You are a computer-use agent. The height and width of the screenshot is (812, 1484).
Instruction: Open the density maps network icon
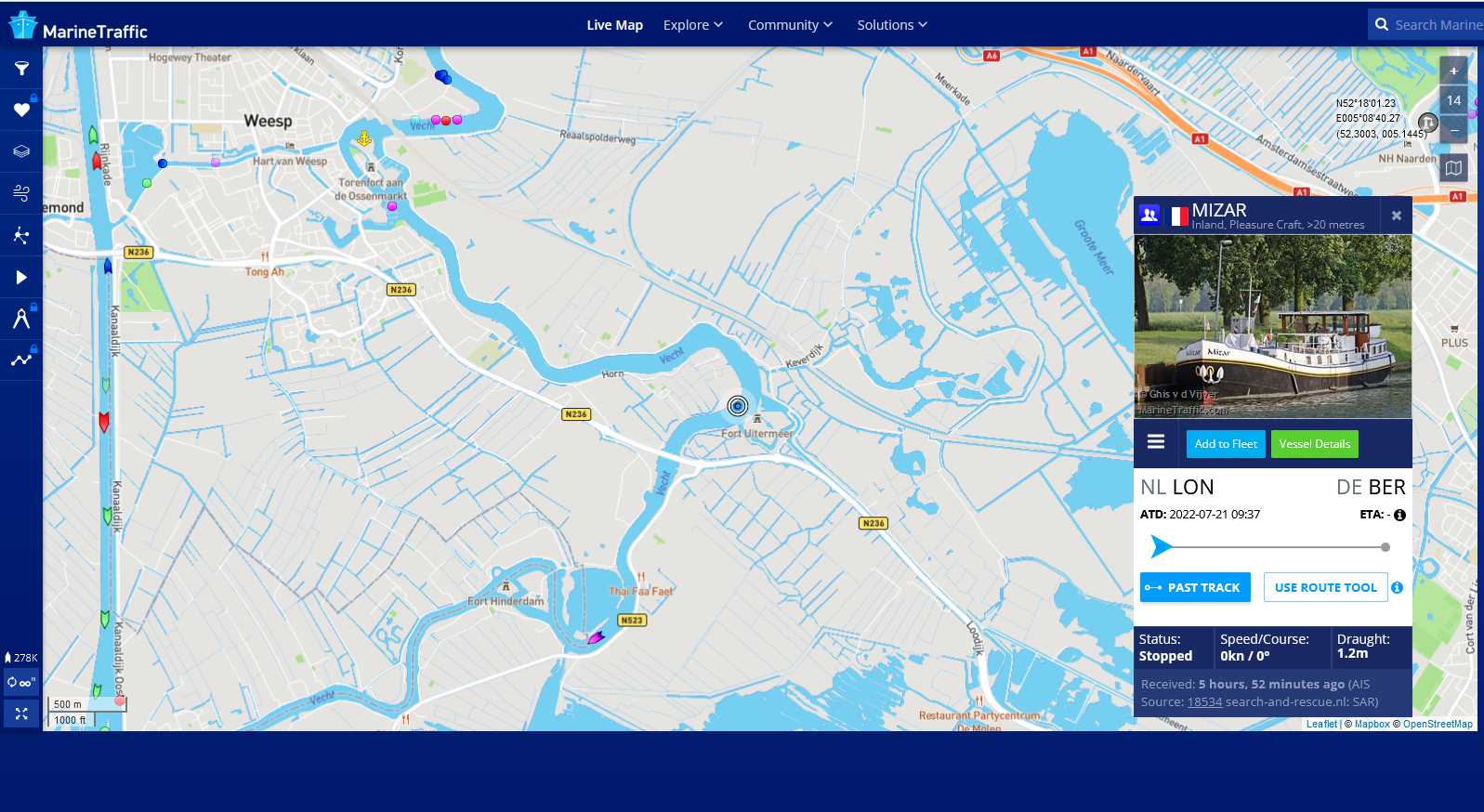[21, 235]
